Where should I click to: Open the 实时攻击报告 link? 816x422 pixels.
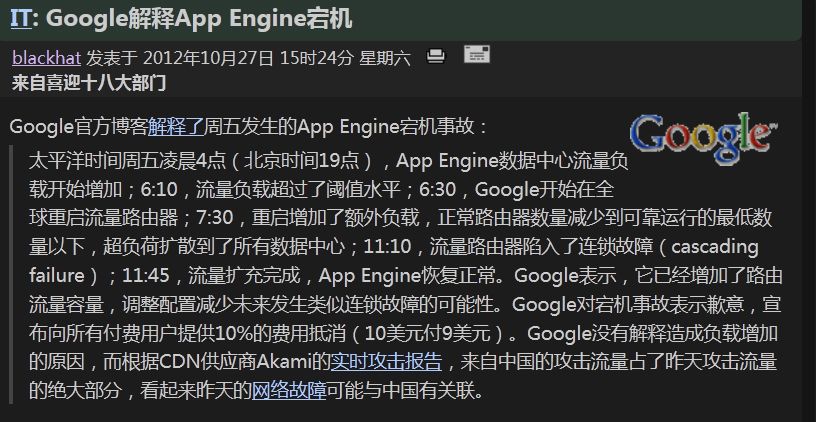coord(386,361)
